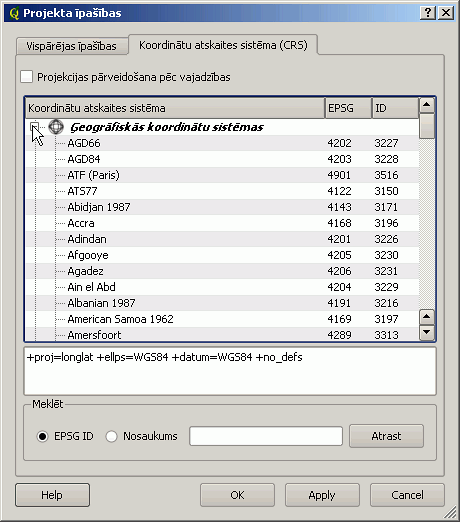Click the Apply button
460x522 pixels.
(322, 495)
